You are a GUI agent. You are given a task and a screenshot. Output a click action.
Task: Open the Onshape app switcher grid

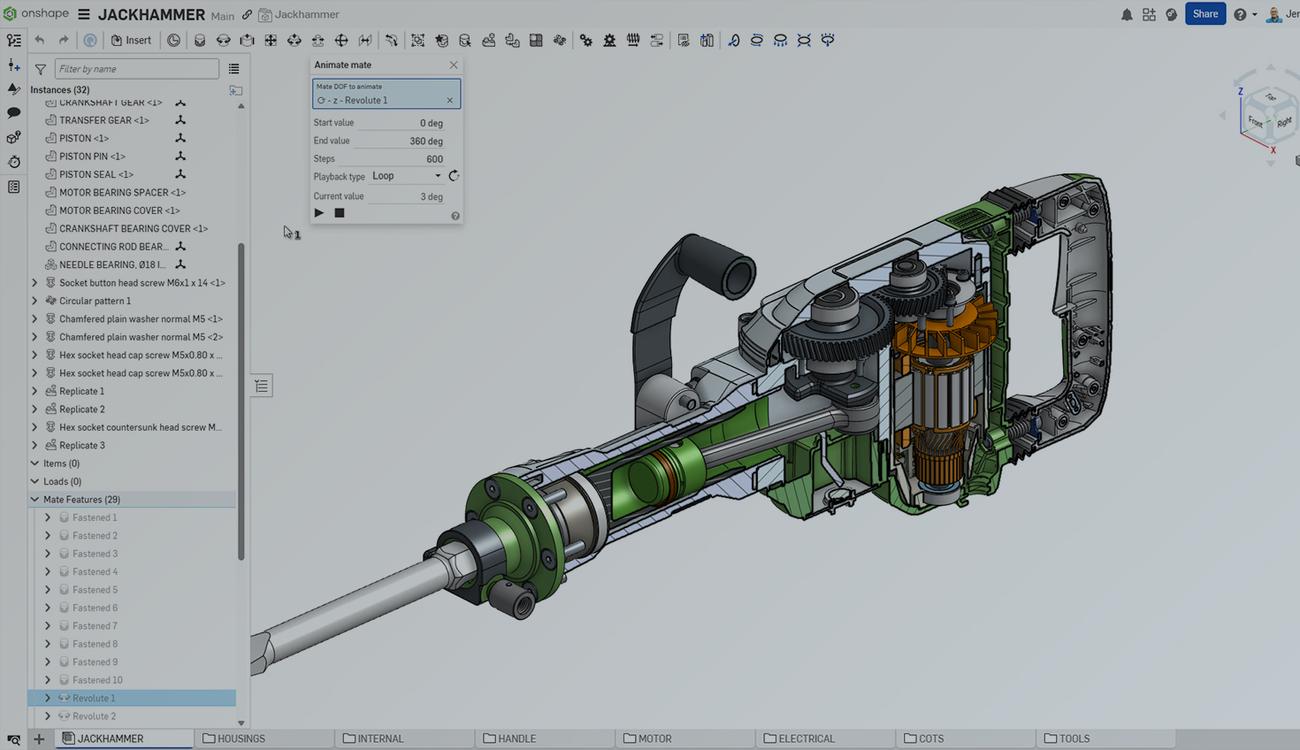click(1149, 14)
